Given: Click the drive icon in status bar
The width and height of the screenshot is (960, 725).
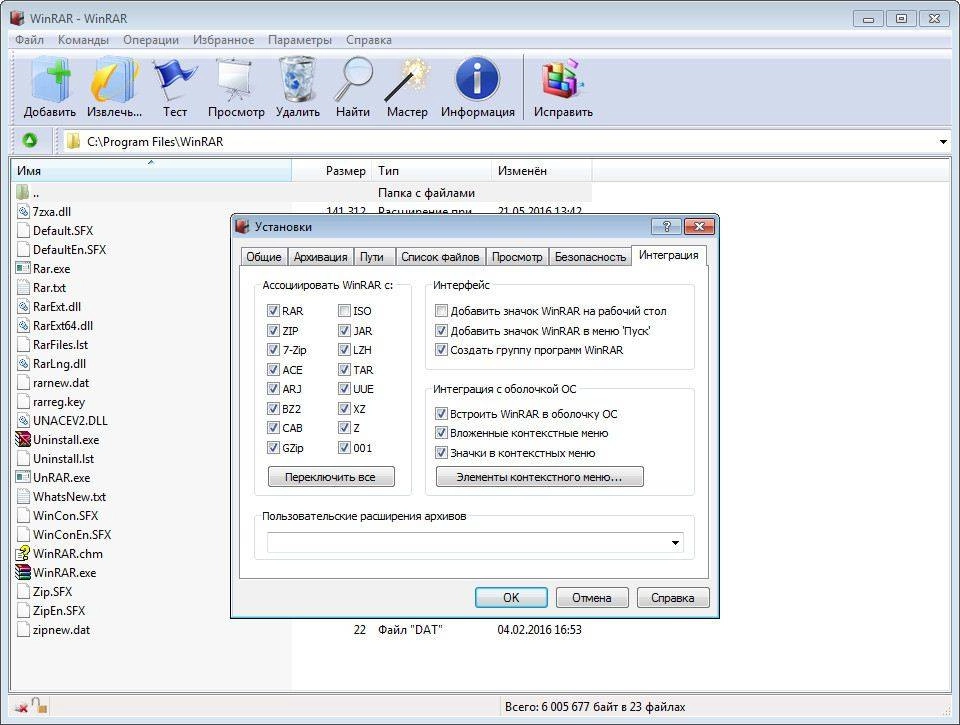Looking at the screenshot, I should (x=20, y=707).
